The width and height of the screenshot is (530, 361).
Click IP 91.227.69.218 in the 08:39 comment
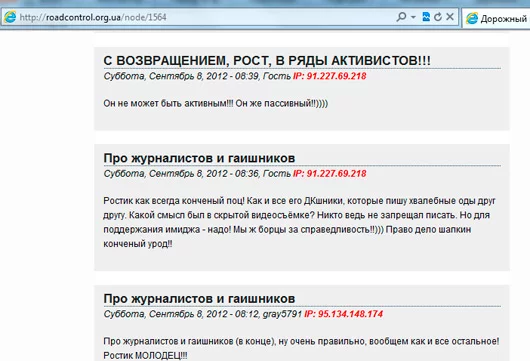tap(330, 76)
